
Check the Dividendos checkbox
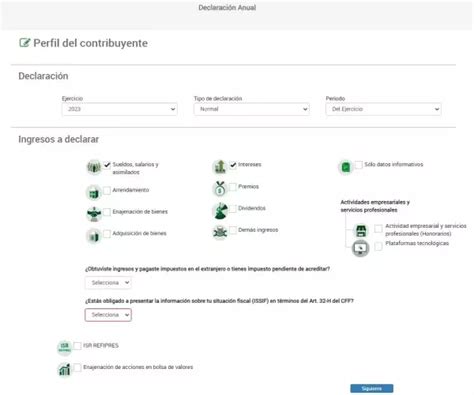coord(233,208)
